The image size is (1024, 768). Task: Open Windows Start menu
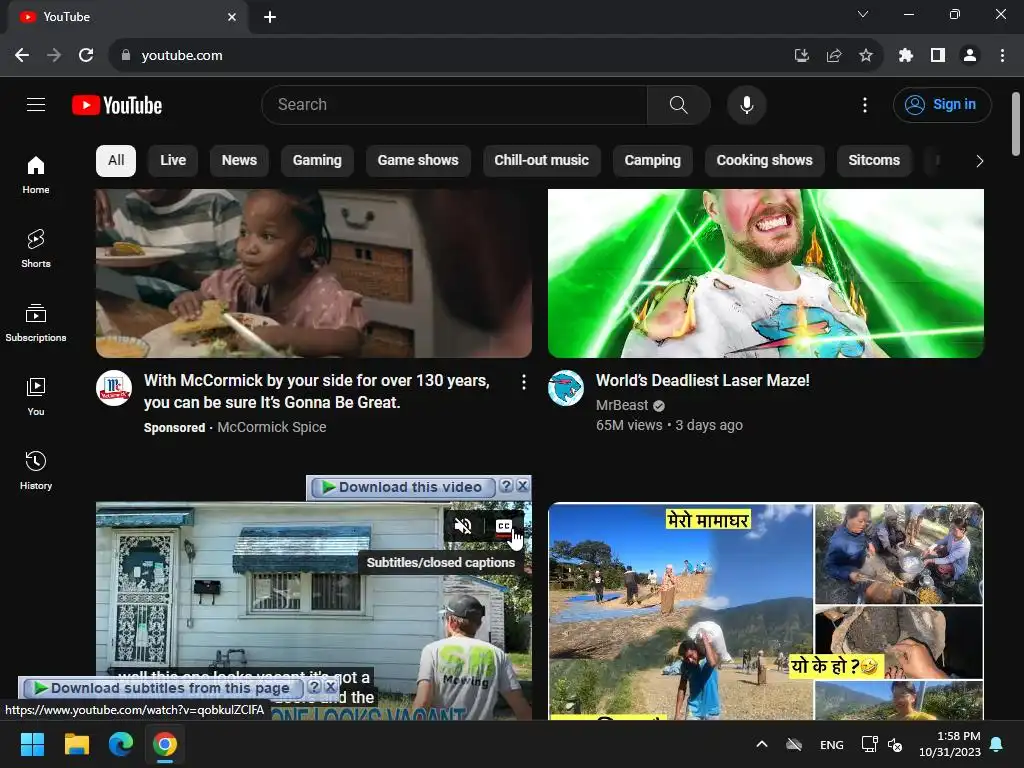click(32, 744)
